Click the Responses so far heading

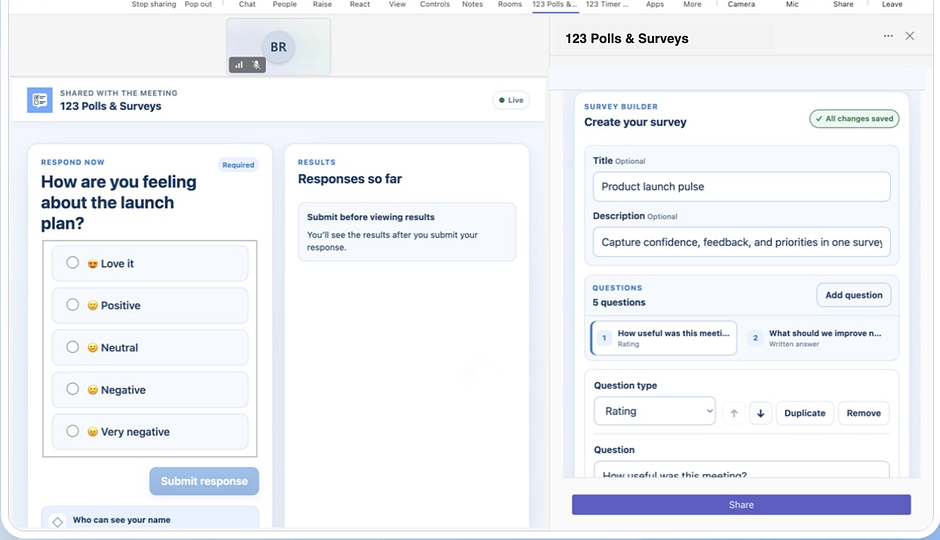[x=350, y=179]
